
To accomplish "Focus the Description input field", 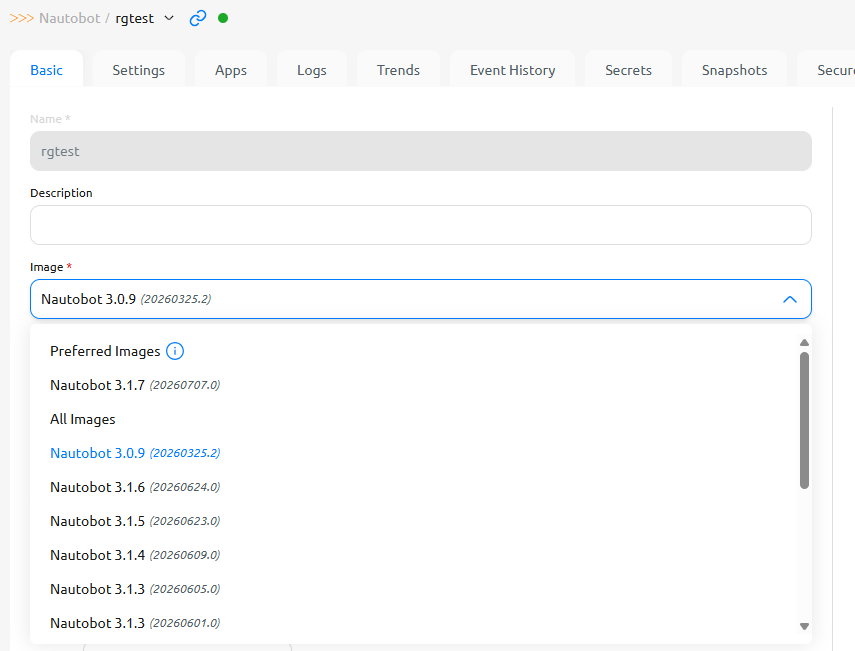I will [420, 225].
